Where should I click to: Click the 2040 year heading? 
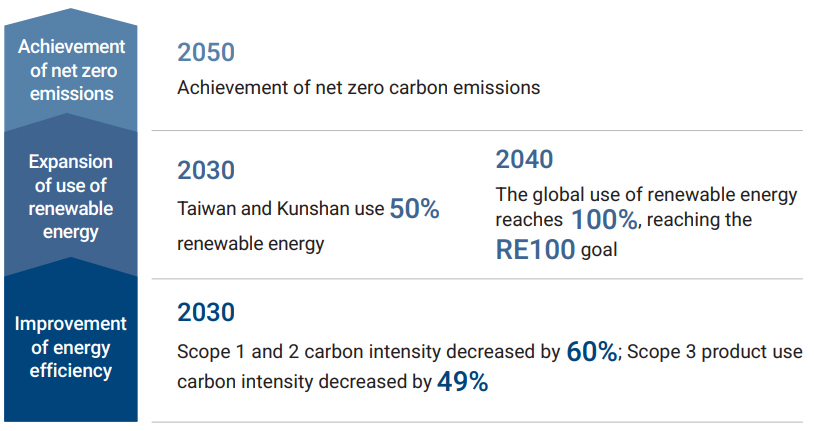point(524,159)
